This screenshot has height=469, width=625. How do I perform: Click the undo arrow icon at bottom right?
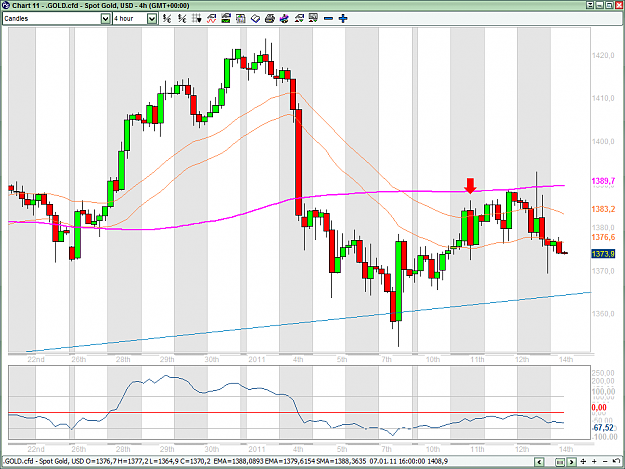pyautogui.click(x=616, y=461)
